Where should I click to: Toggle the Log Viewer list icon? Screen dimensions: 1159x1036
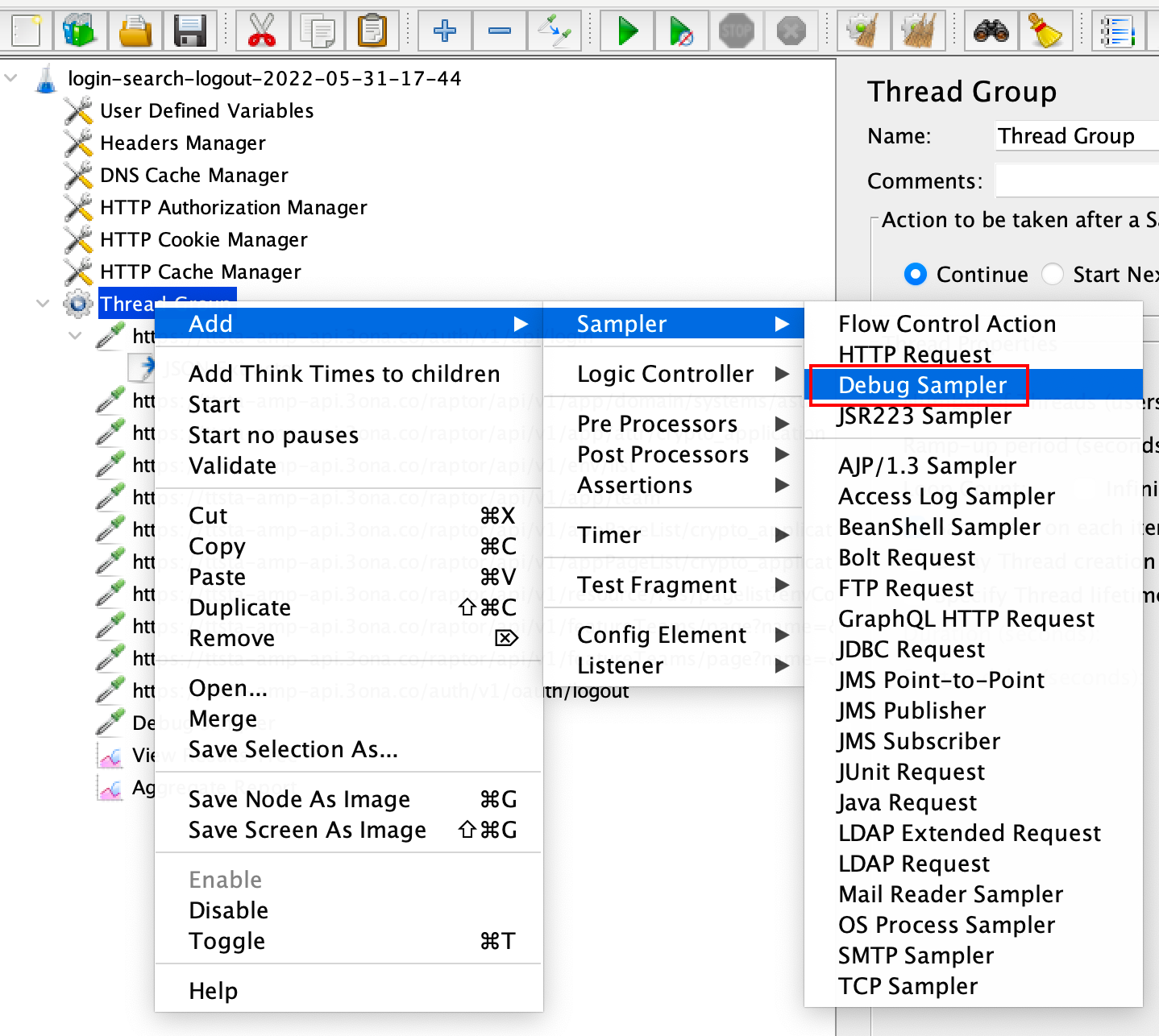1117,30
